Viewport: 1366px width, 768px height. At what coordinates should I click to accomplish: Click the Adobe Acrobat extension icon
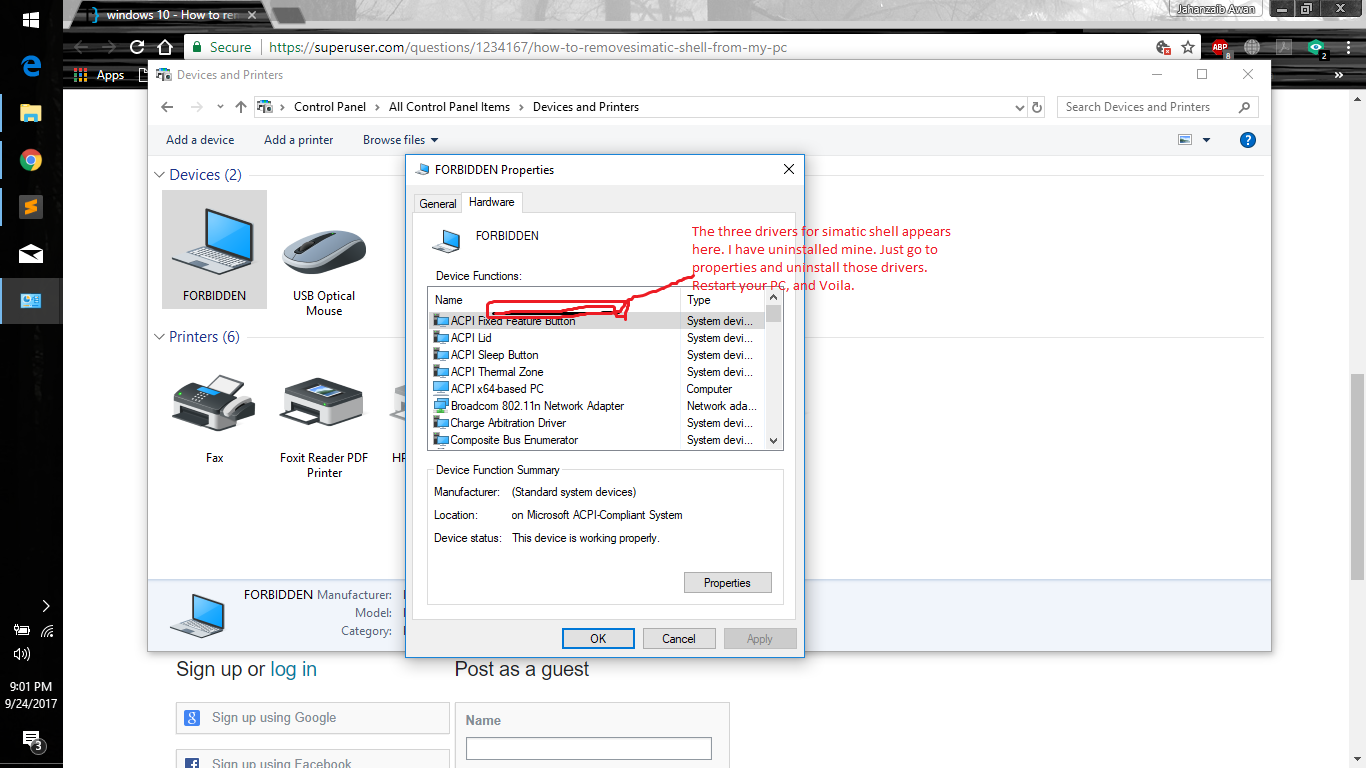click(1283, 47)
